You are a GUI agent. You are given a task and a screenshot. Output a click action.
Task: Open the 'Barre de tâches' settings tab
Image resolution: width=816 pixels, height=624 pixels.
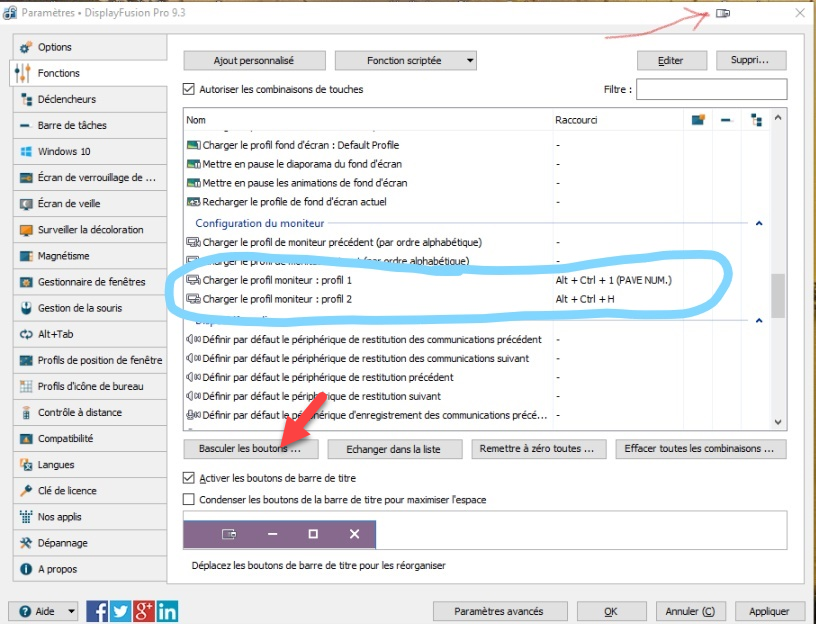coord(72,125)
